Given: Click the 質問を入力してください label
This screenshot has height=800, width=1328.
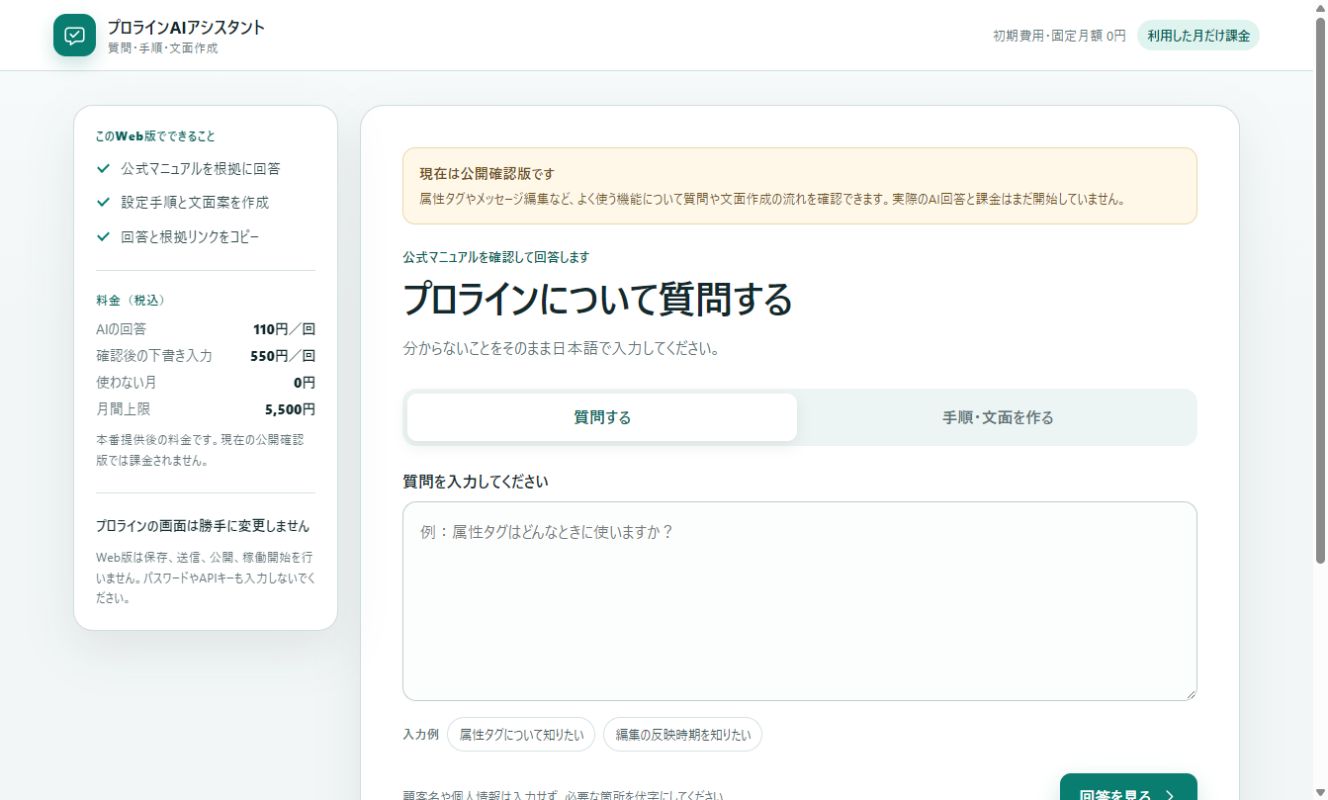Looking at the screenshot, I should 476,481.
